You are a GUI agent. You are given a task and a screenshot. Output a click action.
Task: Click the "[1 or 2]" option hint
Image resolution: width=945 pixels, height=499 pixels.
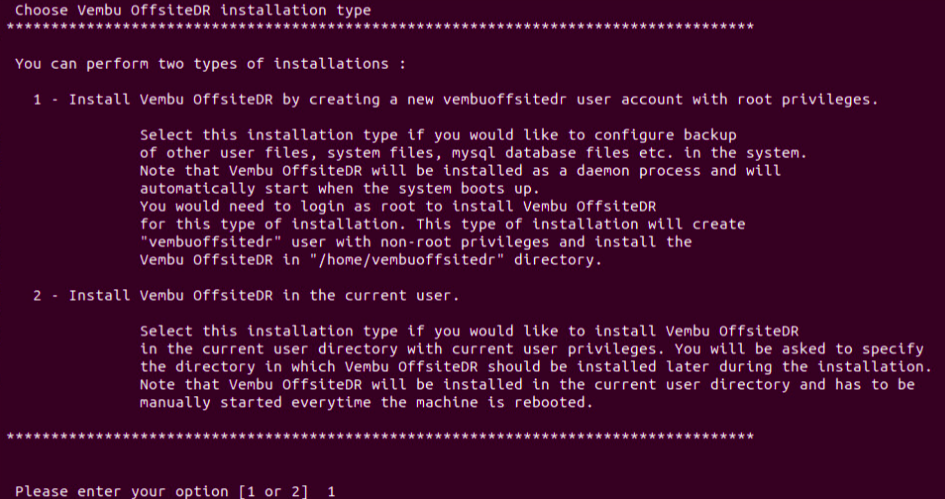[274, 491]
